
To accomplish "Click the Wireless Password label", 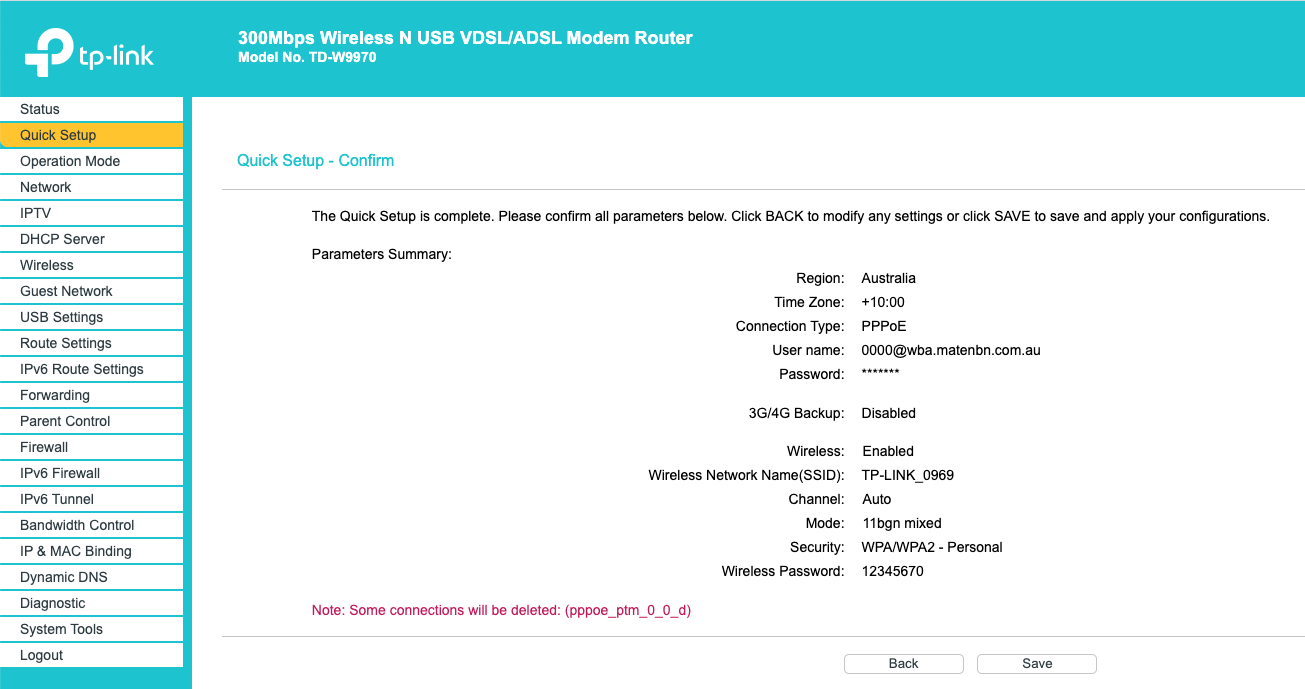I will [x=784, y=571].
